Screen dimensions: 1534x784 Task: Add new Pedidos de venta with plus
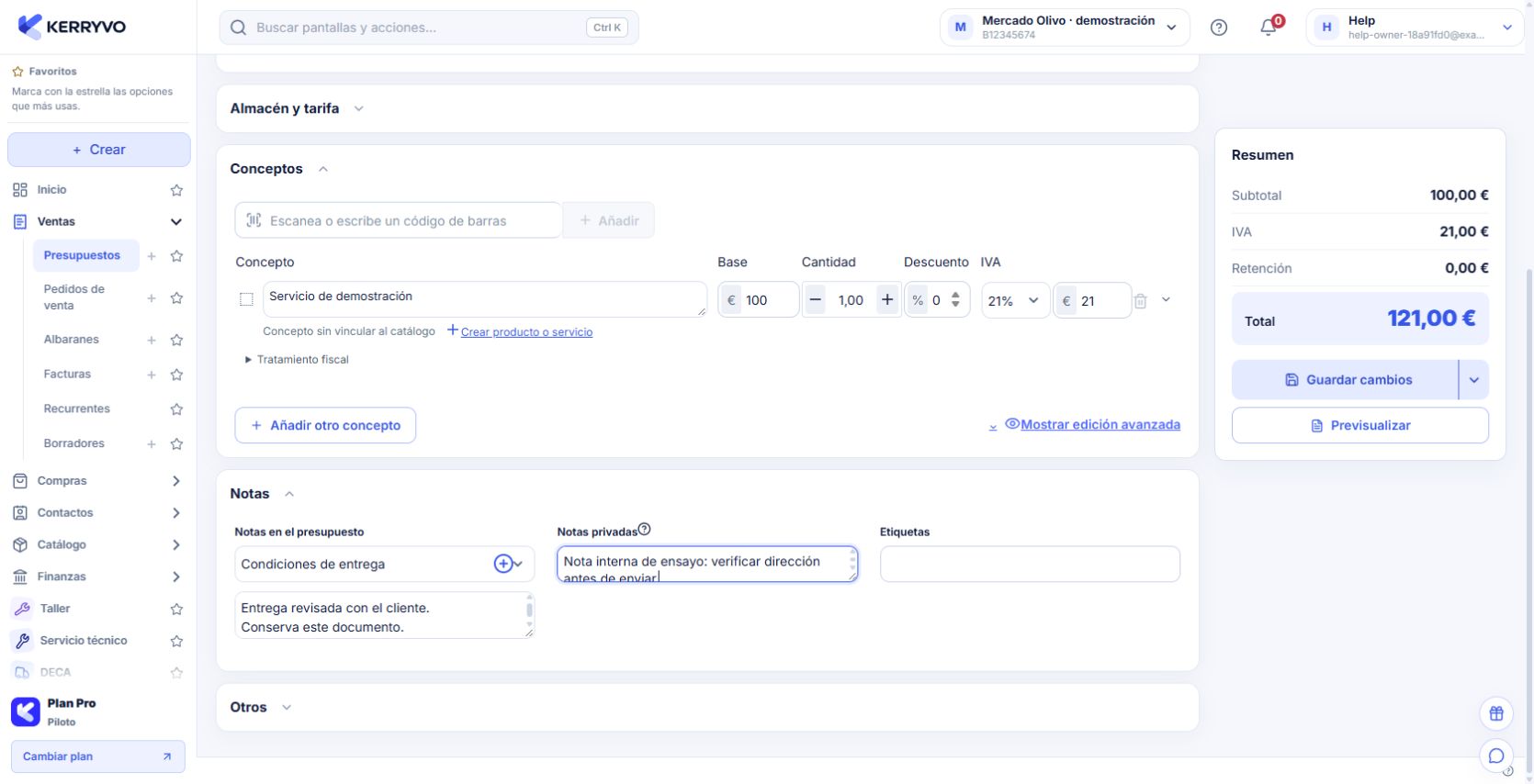(x=152, y=298)
